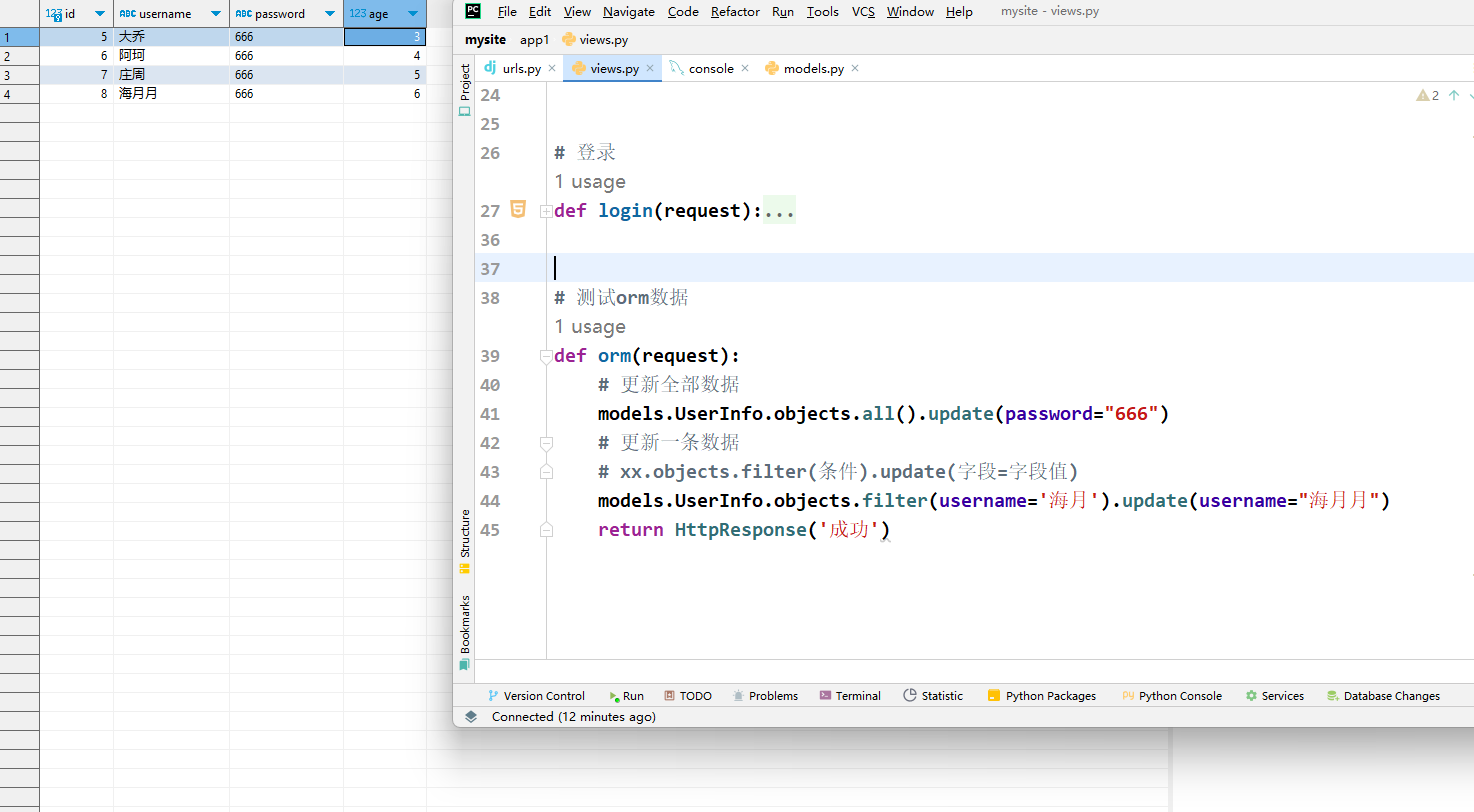Select row 2 header in data table

(x=19, y=56)
